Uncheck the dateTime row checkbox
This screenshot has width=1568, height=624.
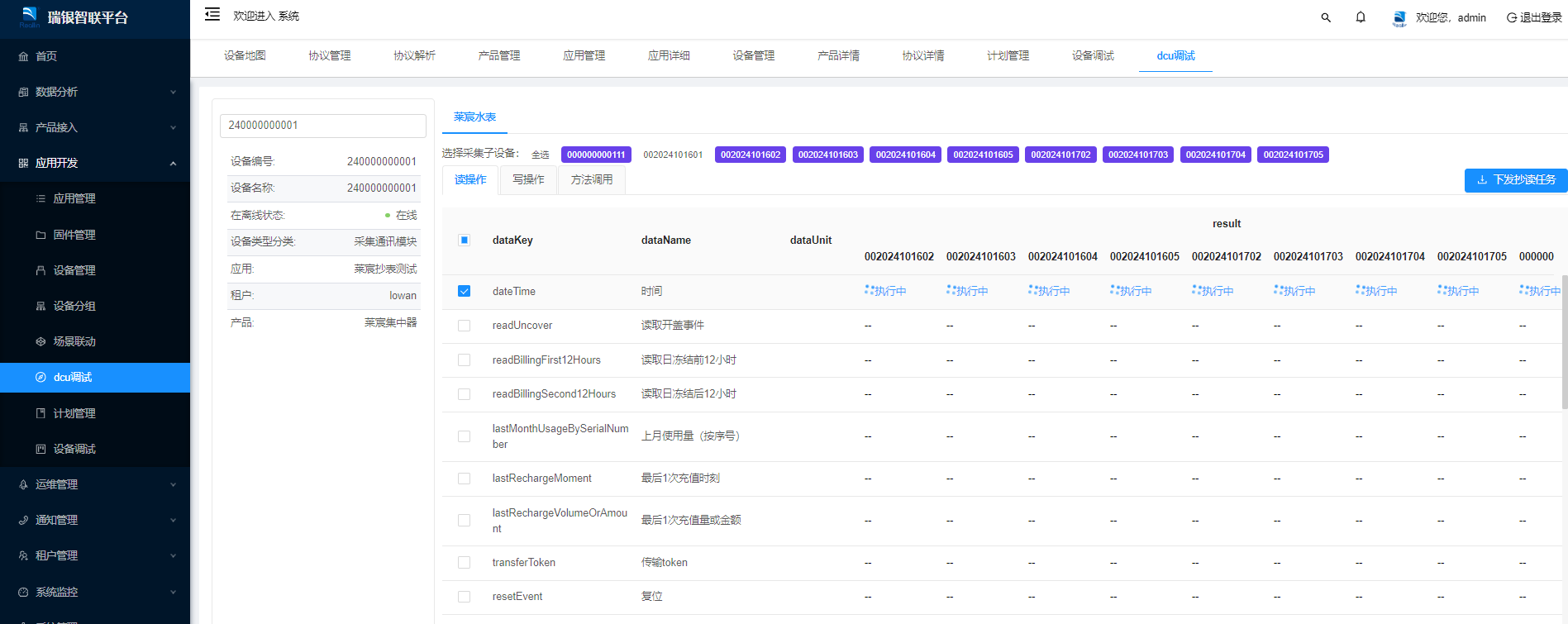point(464,291)
